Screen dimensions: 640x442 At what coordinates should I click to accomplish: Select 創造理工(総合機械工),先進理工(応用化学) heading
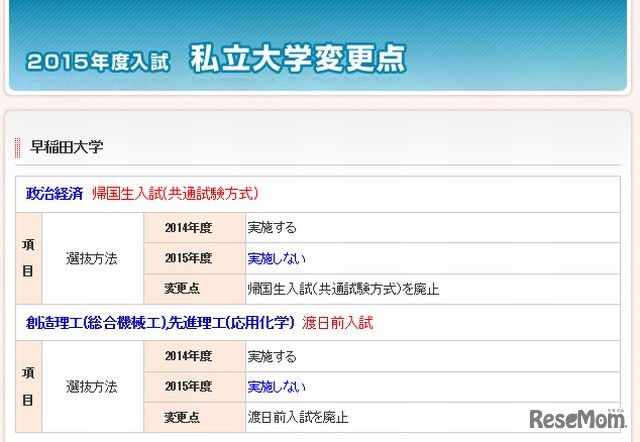click(x=160, y=322)
